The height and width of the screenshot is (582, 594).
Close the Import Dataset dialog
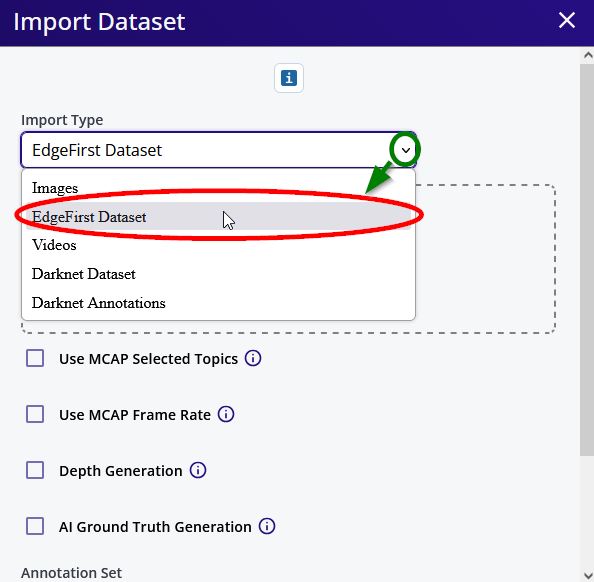567,20
